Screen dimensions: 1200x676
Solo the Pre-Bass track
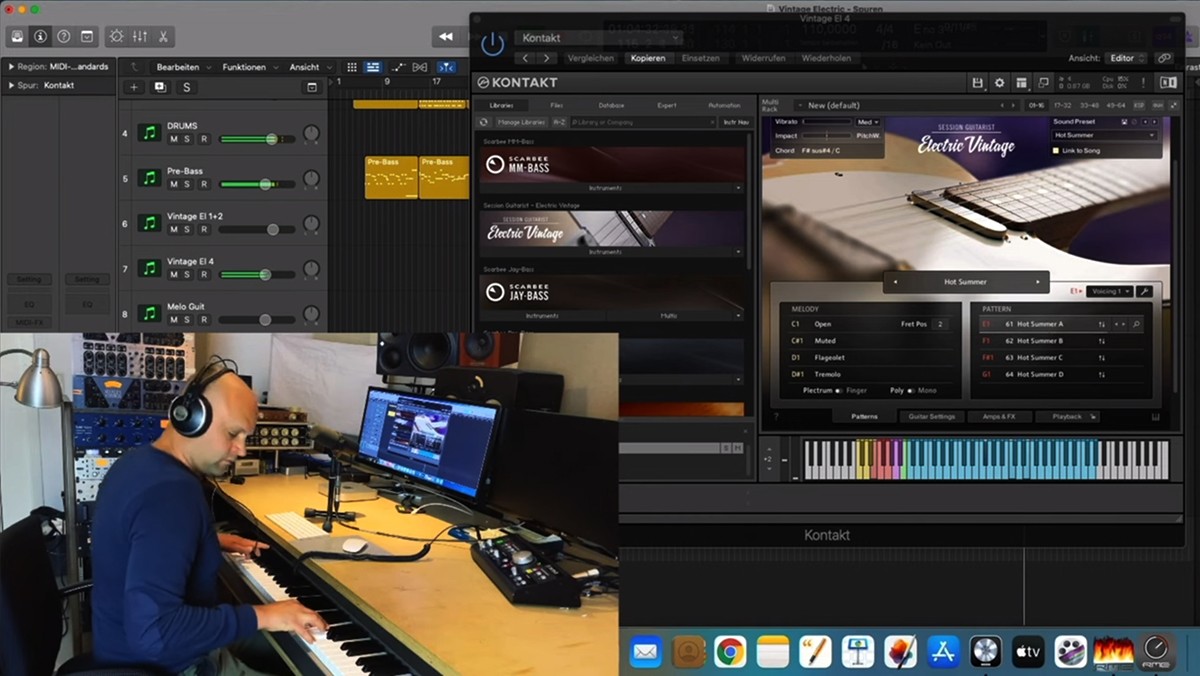coord(187,183)
